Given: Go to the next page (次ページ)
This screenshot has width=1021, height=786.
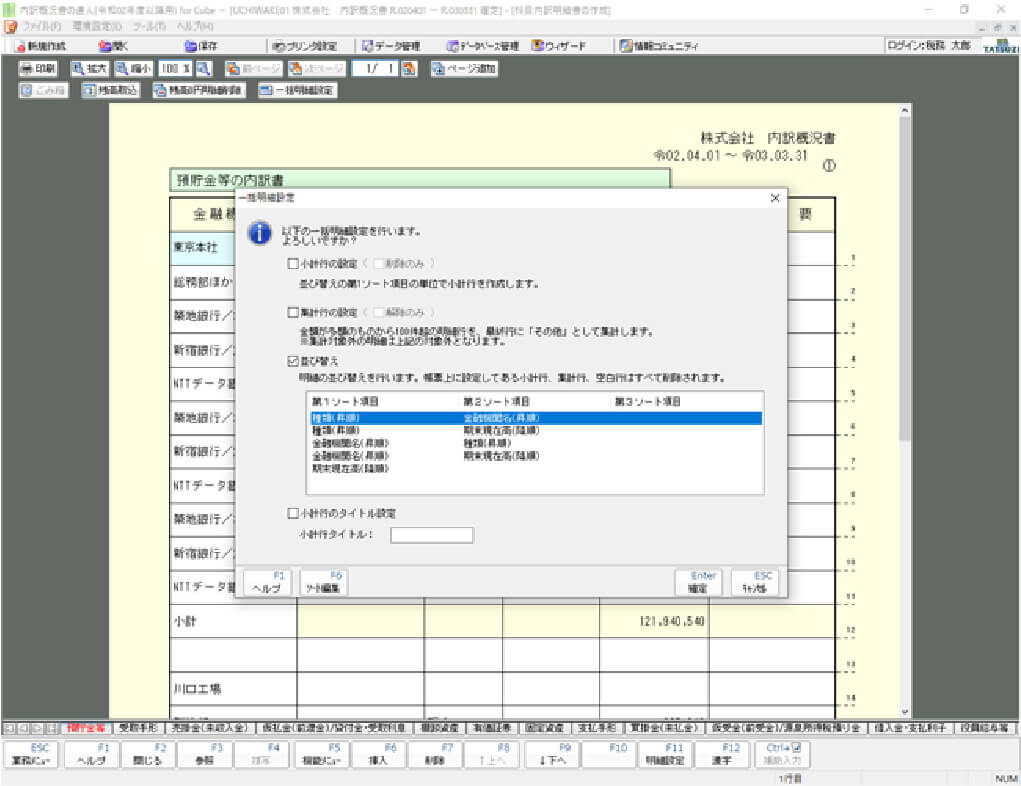Looking at the screenshot, I should pyautogui.click(x=316, y=69).
